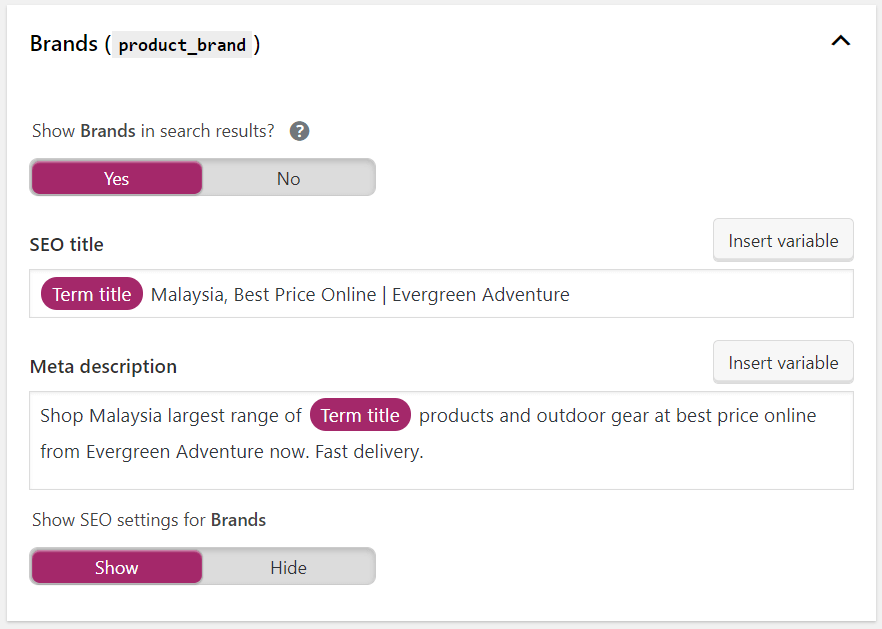The width and height of the screenshot is (882, 629).
Task: Click the 'Show SEO settings for Brands' label
Action: pyautogui.click(x=148, y=520)
